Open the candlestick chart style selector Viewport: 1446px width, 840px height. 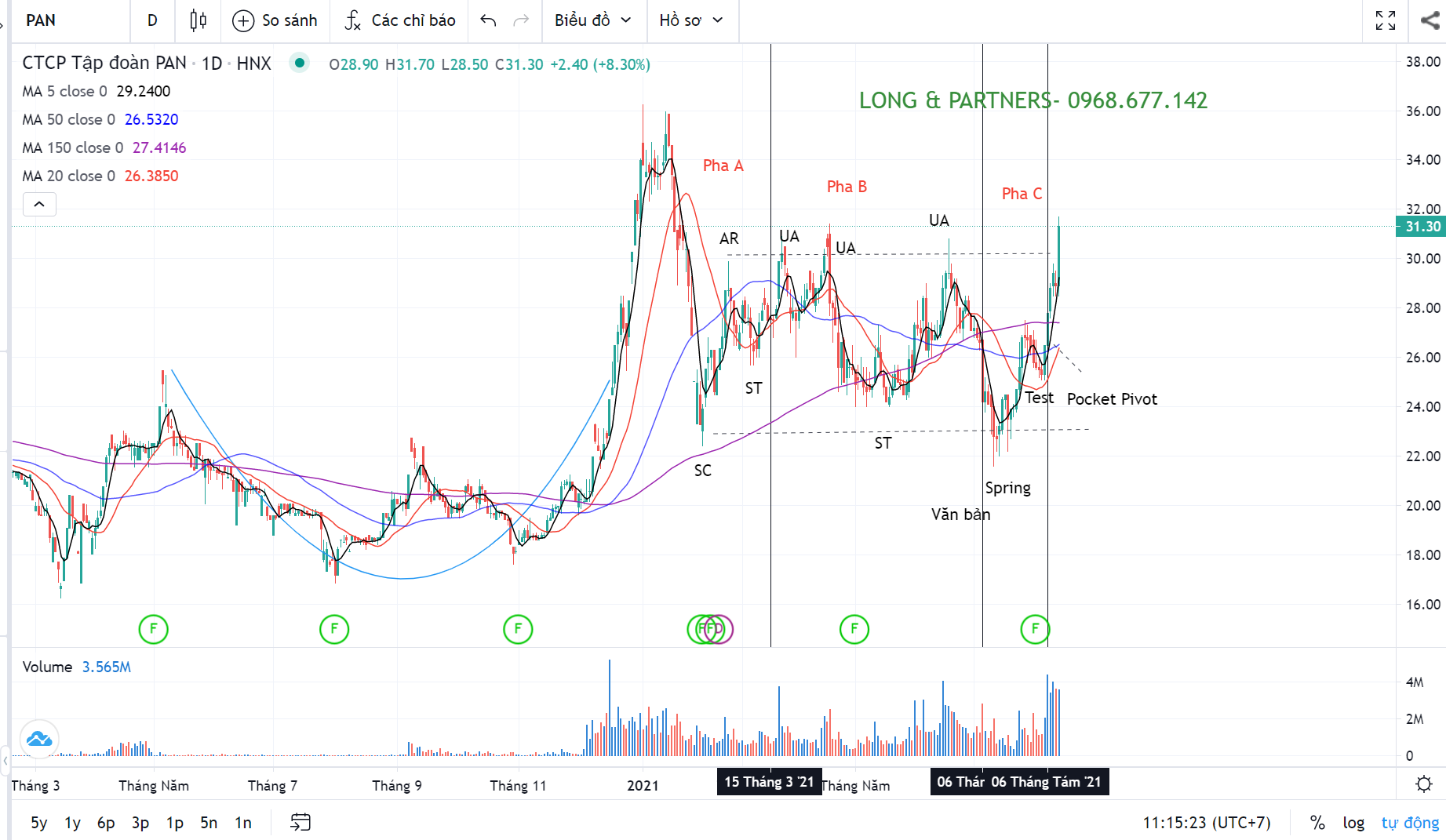[199, 20]
